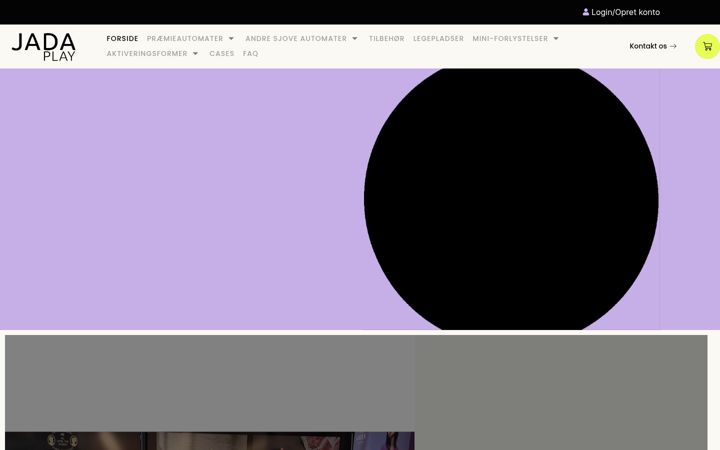Screen dimensions: 720x450
Task: Click the photo thumbnail at bottom left
Action: point(210,441)
